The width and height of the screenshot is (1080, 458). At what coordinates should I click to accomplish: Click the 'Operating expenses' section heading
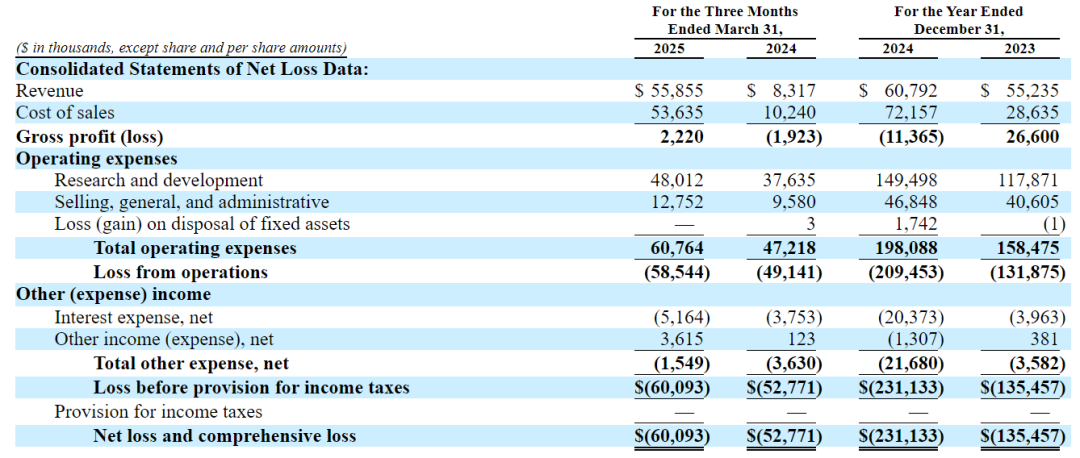[96, 158]
